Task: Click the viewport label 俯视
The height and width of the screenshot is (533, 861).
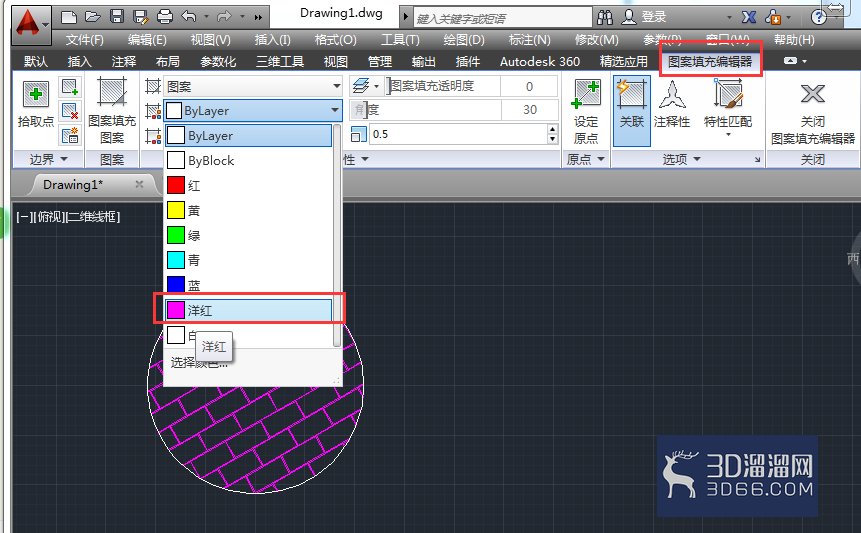Action: click(50, 217)
